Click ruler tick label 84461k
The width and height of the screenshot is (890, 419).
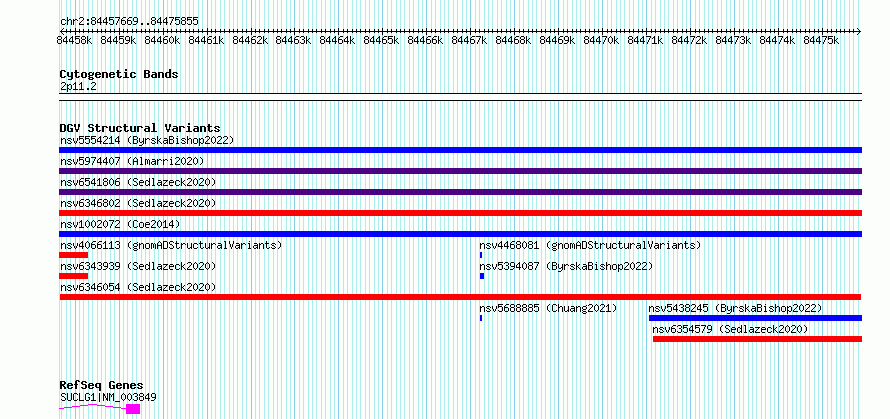pos(207,40)
